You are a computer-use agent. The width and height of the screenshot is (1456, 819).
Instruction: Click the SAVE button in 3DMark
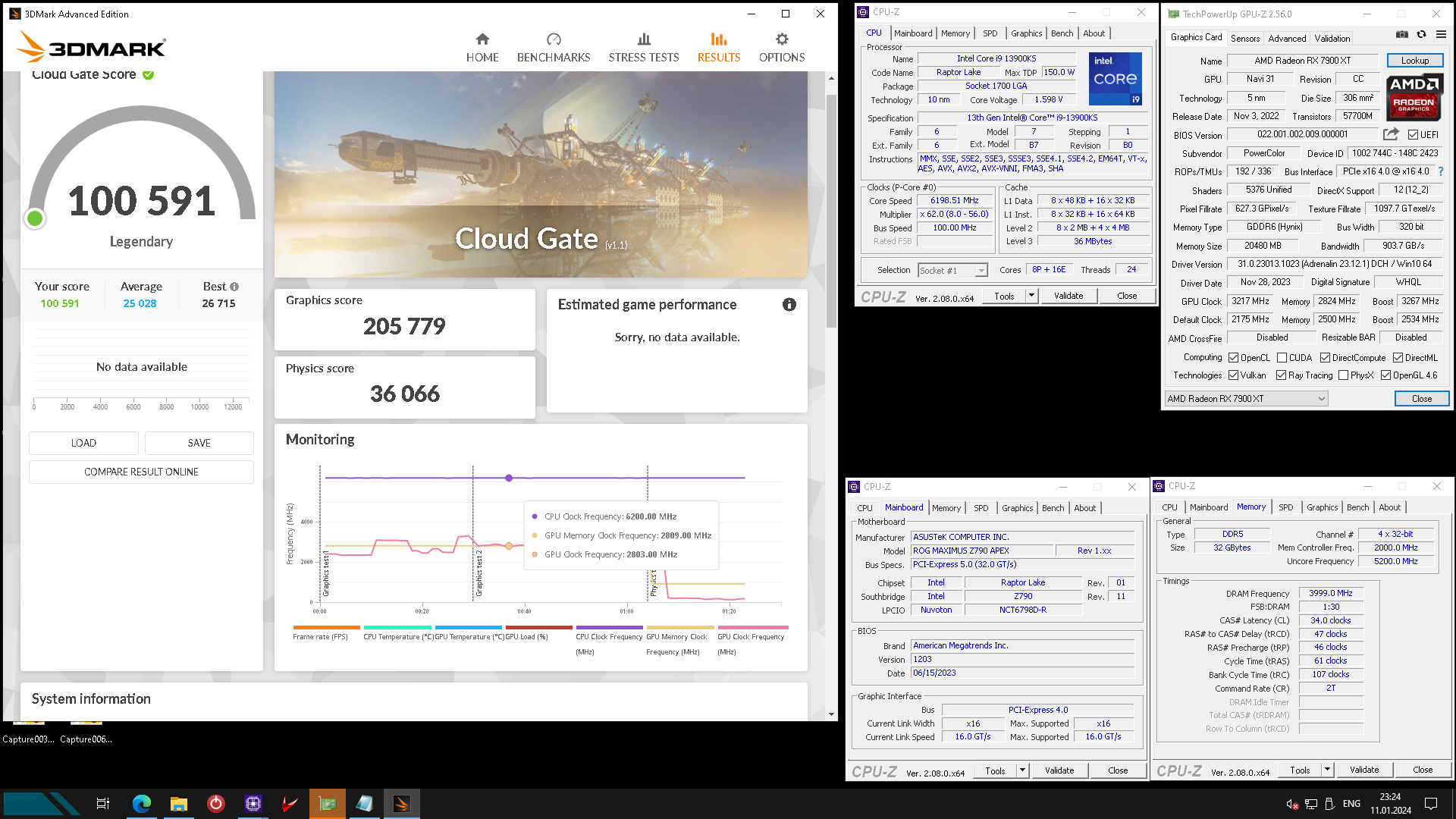point(199,443)
